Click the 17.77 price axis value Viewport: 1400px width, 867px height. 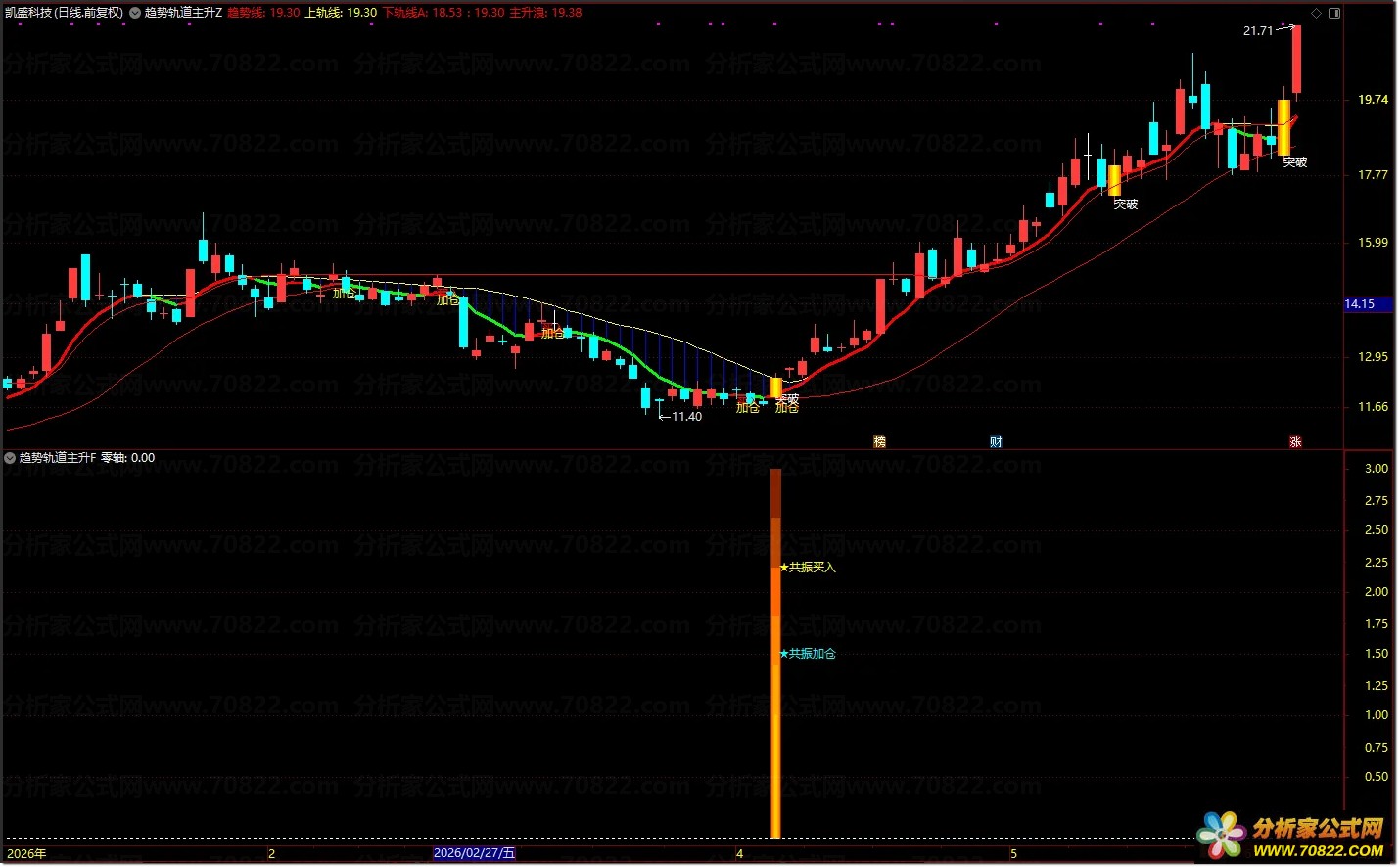[x=1373, y=175]
